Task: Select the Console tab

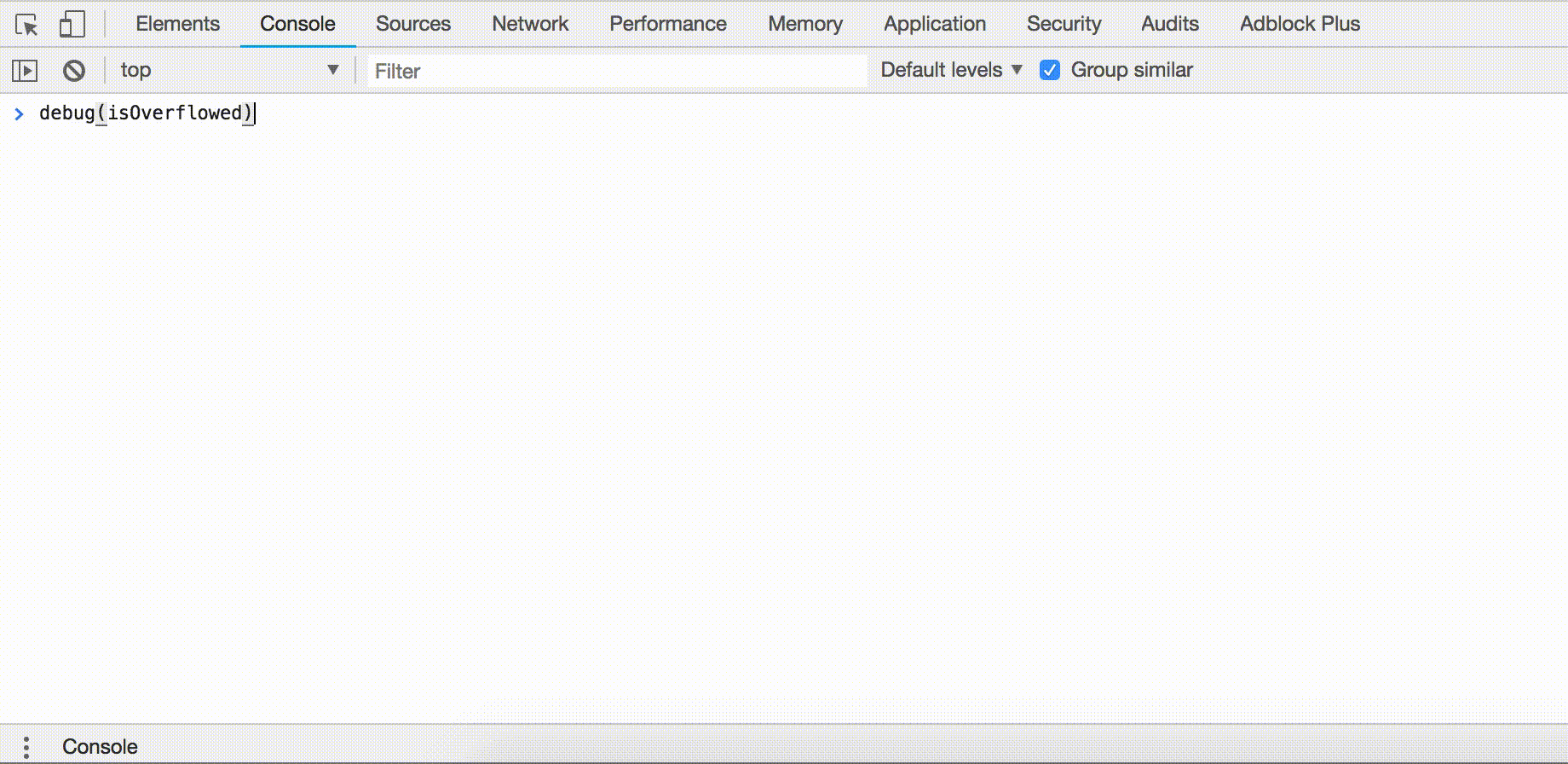Action: point(297,24)
